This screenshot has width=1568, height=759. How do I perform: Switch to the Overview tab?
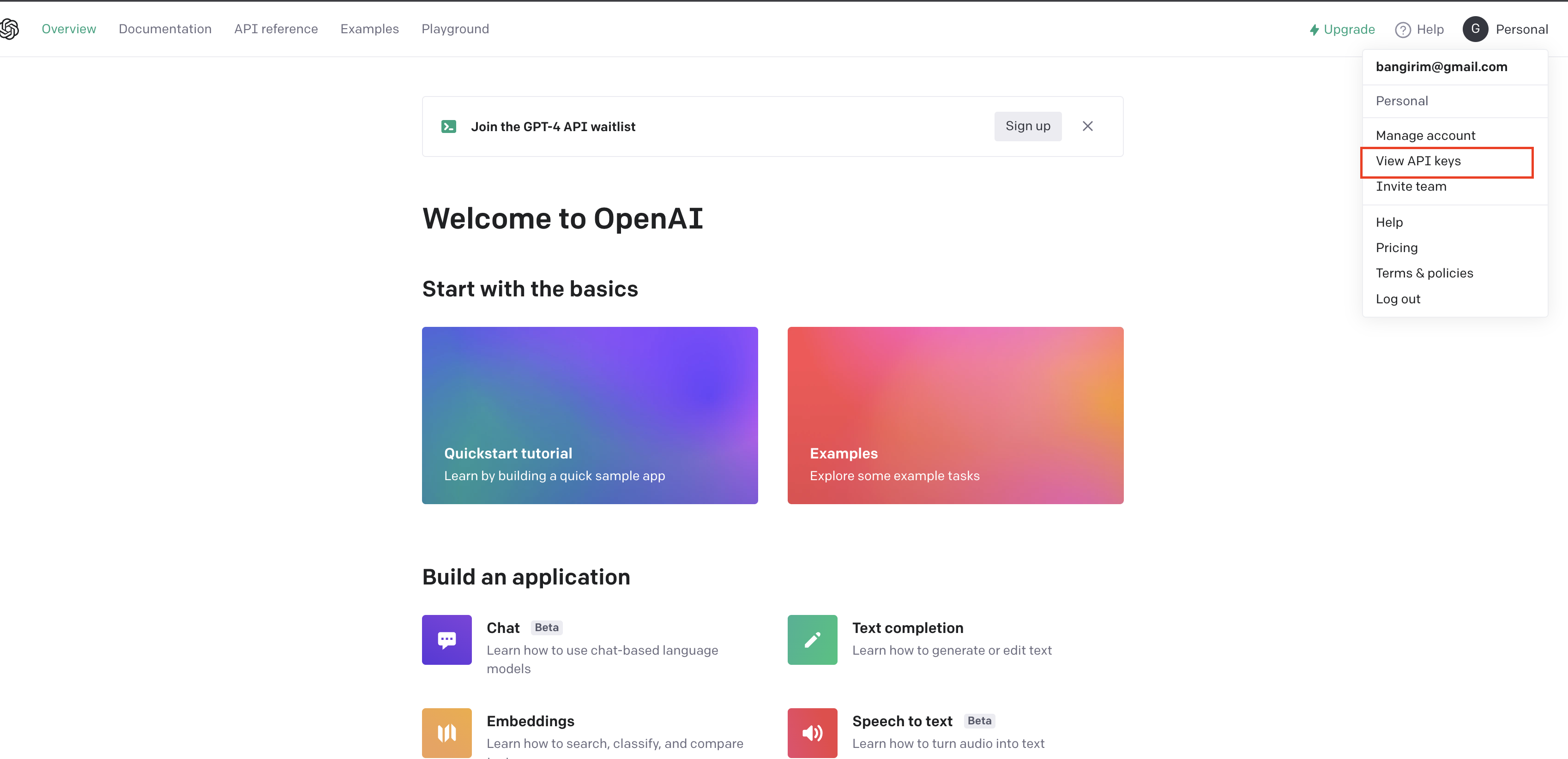[x=69, y=29]
